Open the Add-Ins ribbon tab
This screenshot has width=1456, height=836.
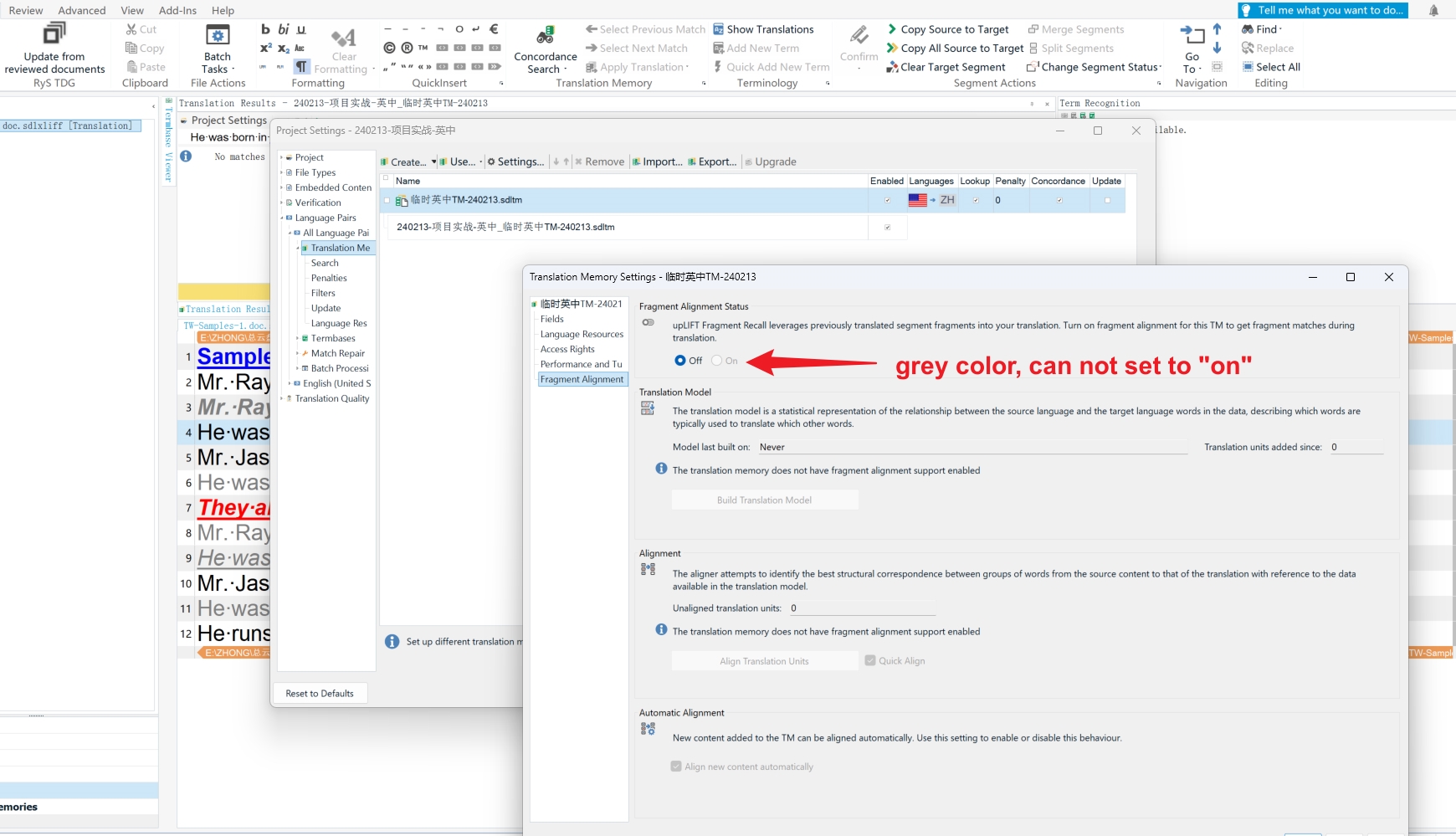(177, 10)
